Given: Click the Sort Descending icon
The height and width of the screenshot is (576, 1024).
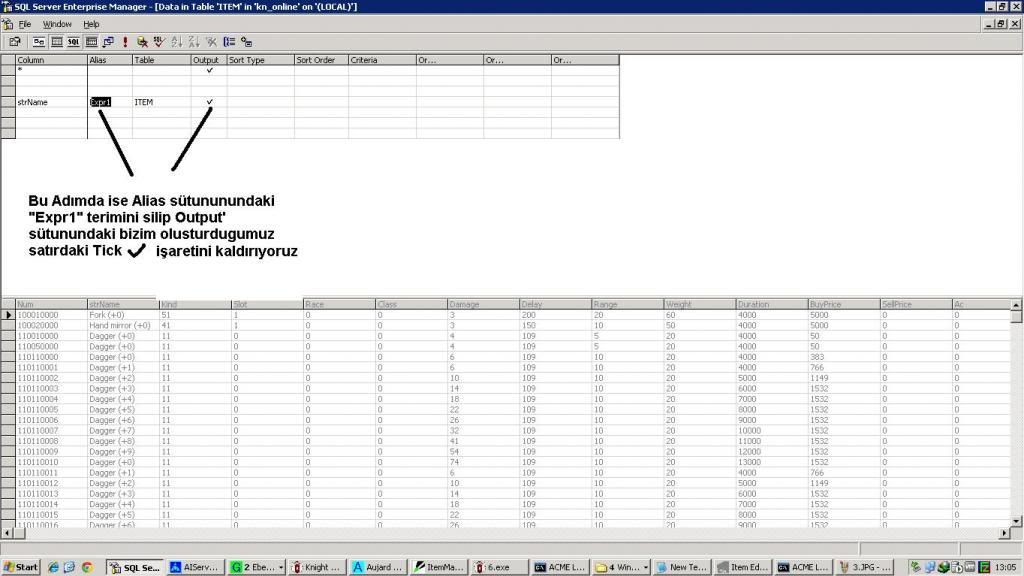Looking at the screenshot, I should tap(194, 42).
